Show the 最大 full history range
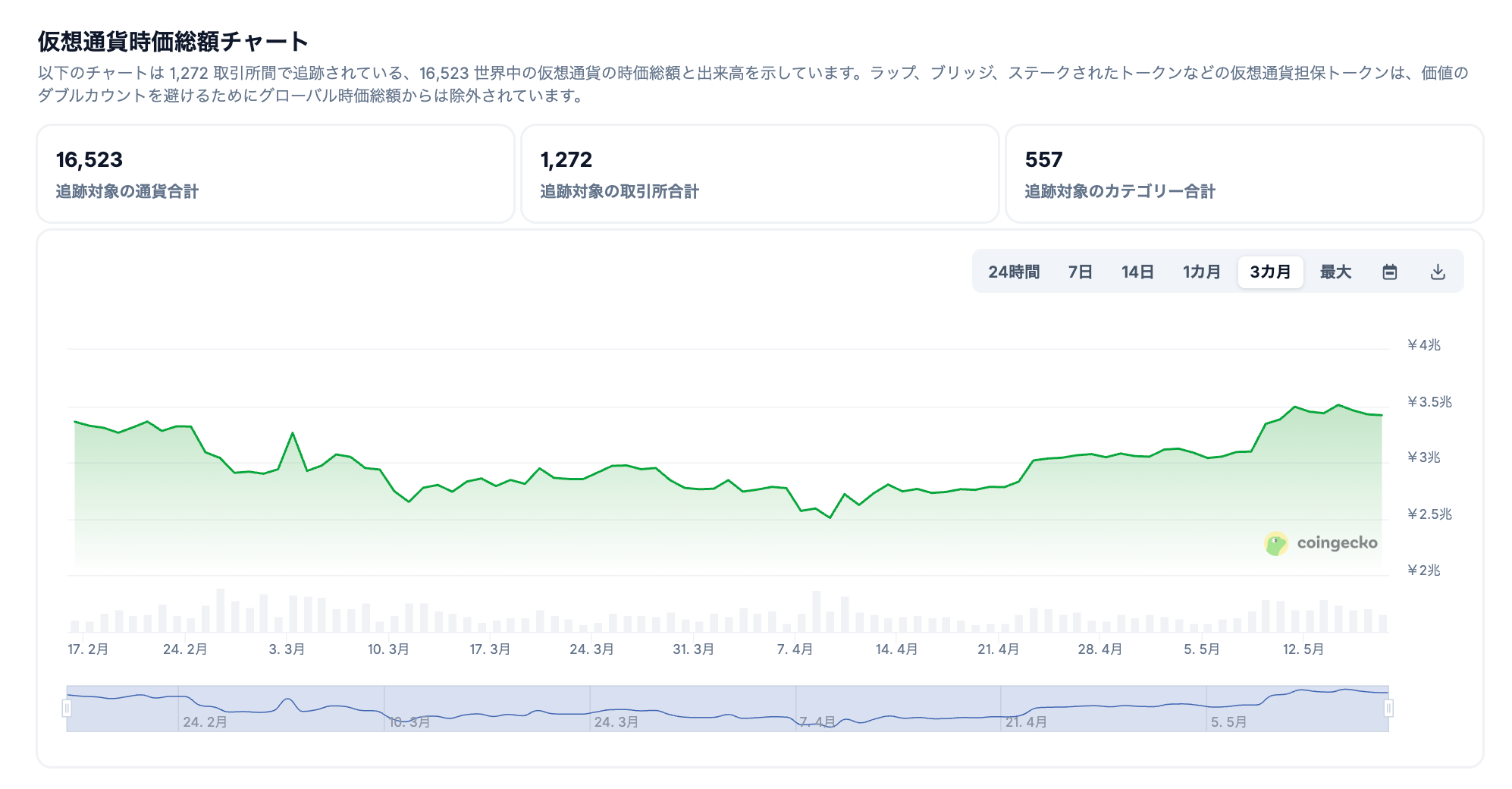 coord(1335,272)
